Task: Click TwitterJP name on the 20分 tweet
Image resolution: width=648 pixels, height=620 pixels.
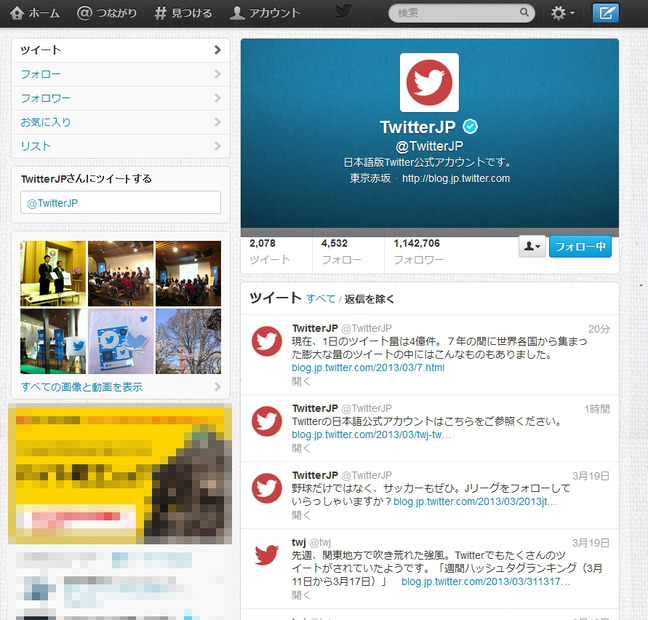Action: pyautogui.click(x=315, y=328)
